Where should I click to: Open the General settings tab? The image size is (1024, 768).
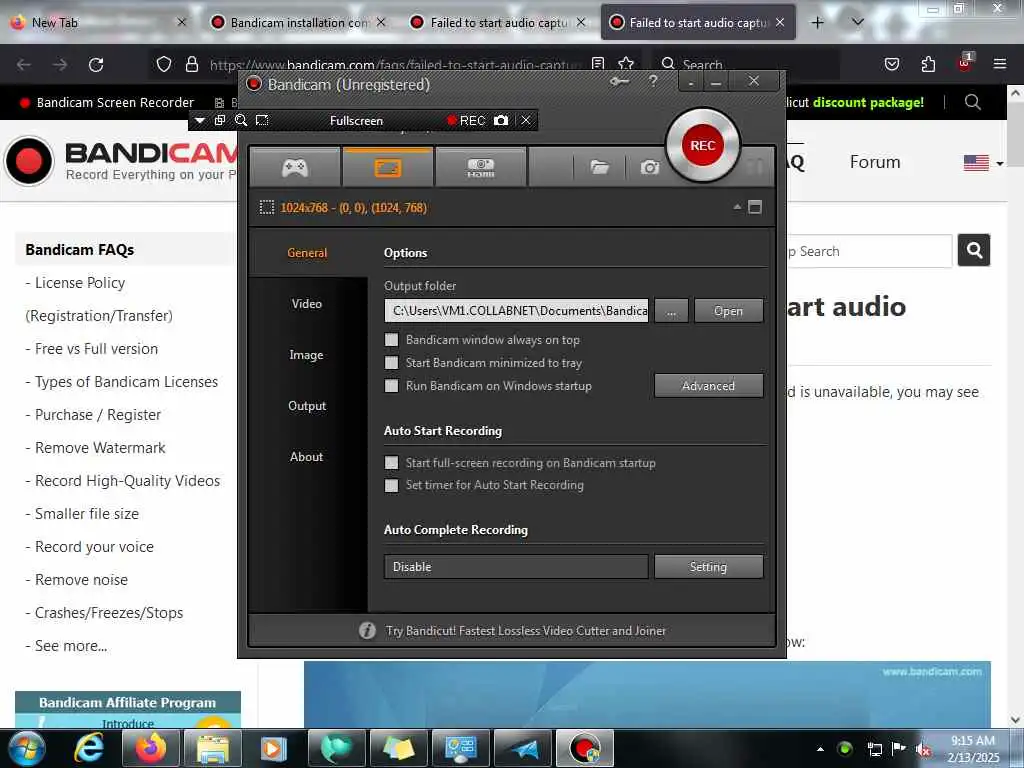click(x=307, y=253)
